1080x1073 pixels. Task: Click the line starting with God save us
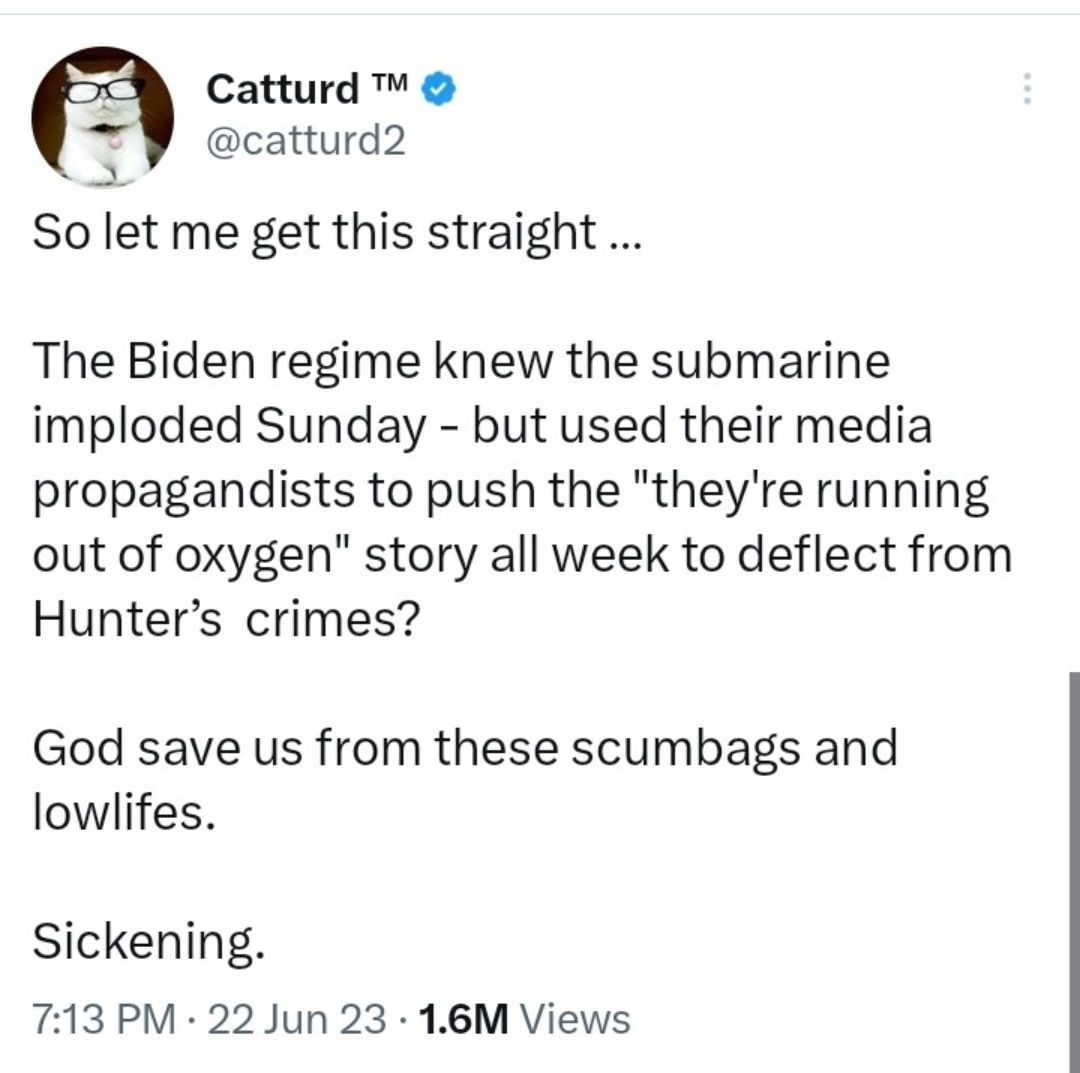[465, 744]
